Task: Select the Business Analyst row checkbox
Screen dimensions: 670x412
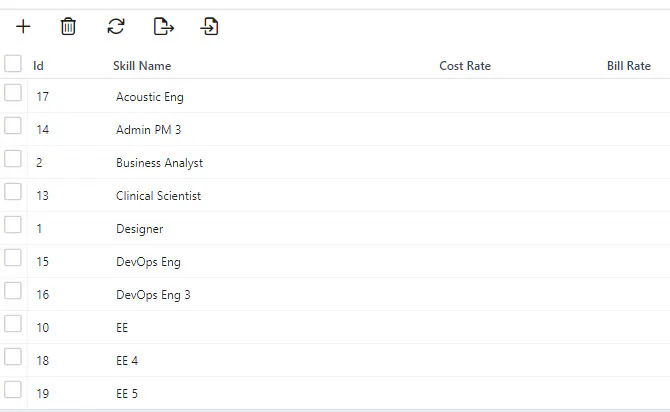Action: coord(13,159)
